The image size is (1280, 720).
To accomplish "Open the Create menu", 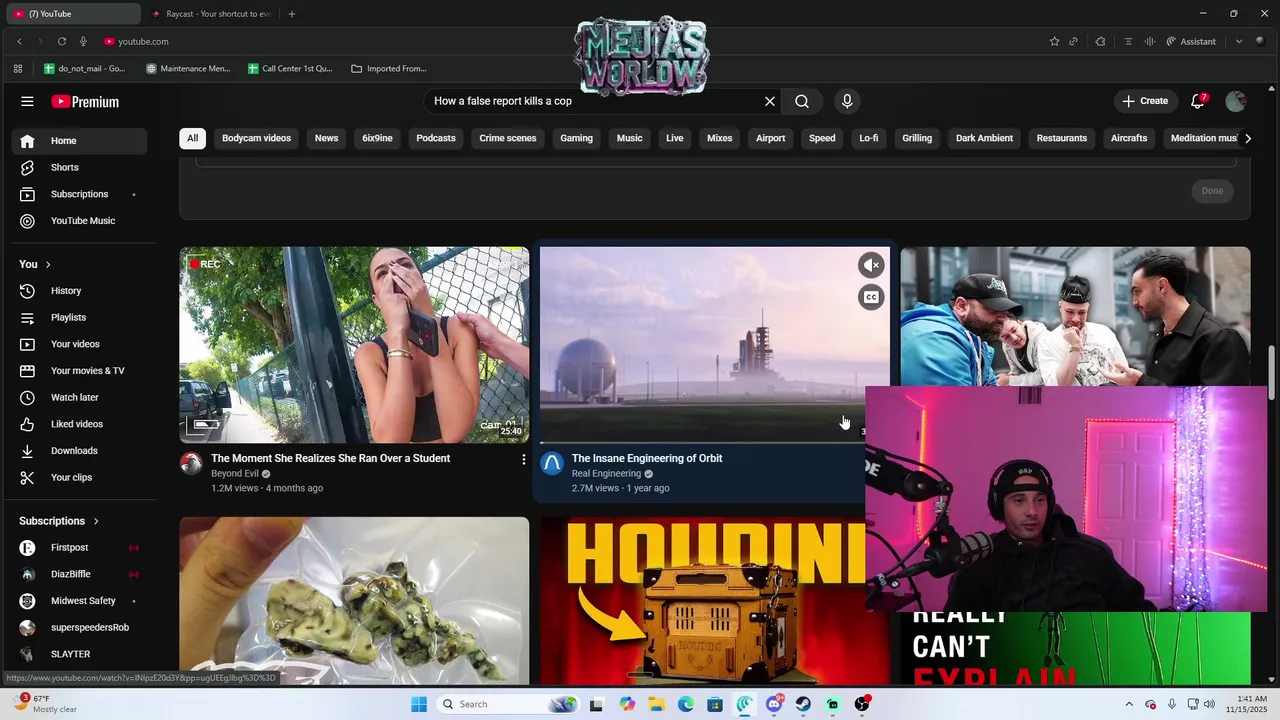I will [x=1145, y=101].
